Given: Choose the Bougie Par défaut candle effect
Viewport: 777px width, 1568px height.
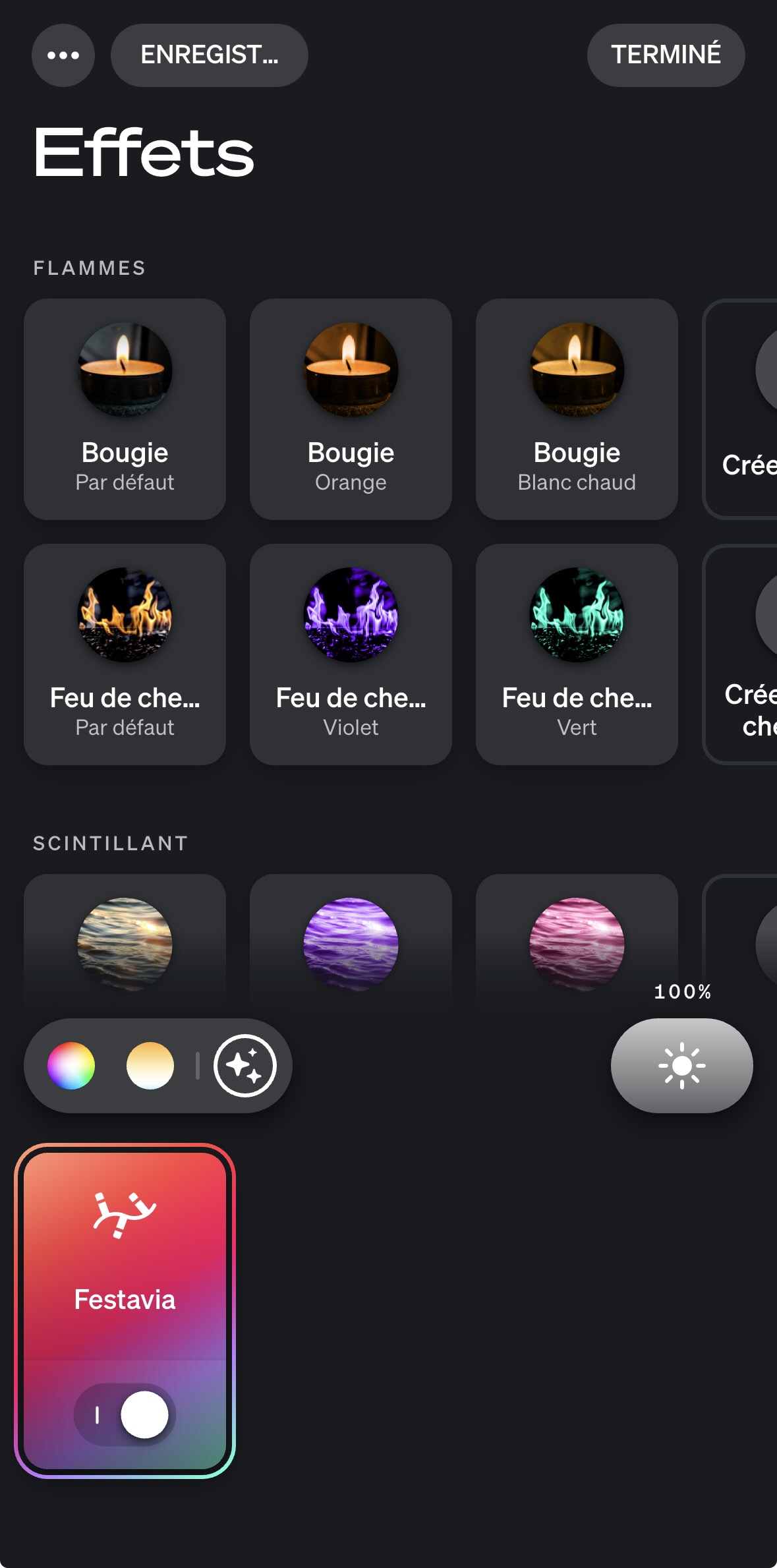Looking at the screenshot, I should [125, 409].
